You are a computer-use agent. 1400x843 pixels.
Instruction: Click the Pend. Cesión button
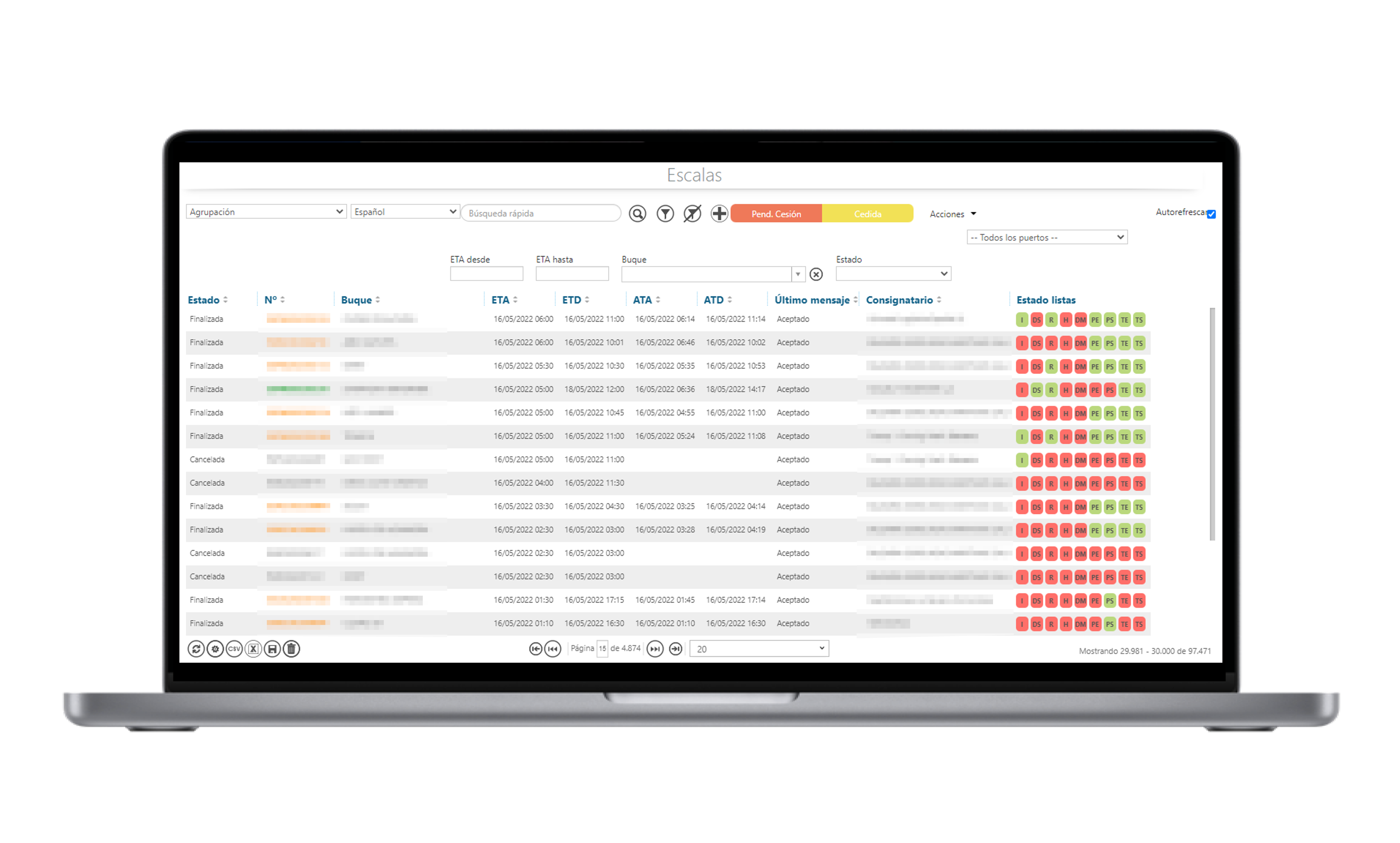[776, 213]
